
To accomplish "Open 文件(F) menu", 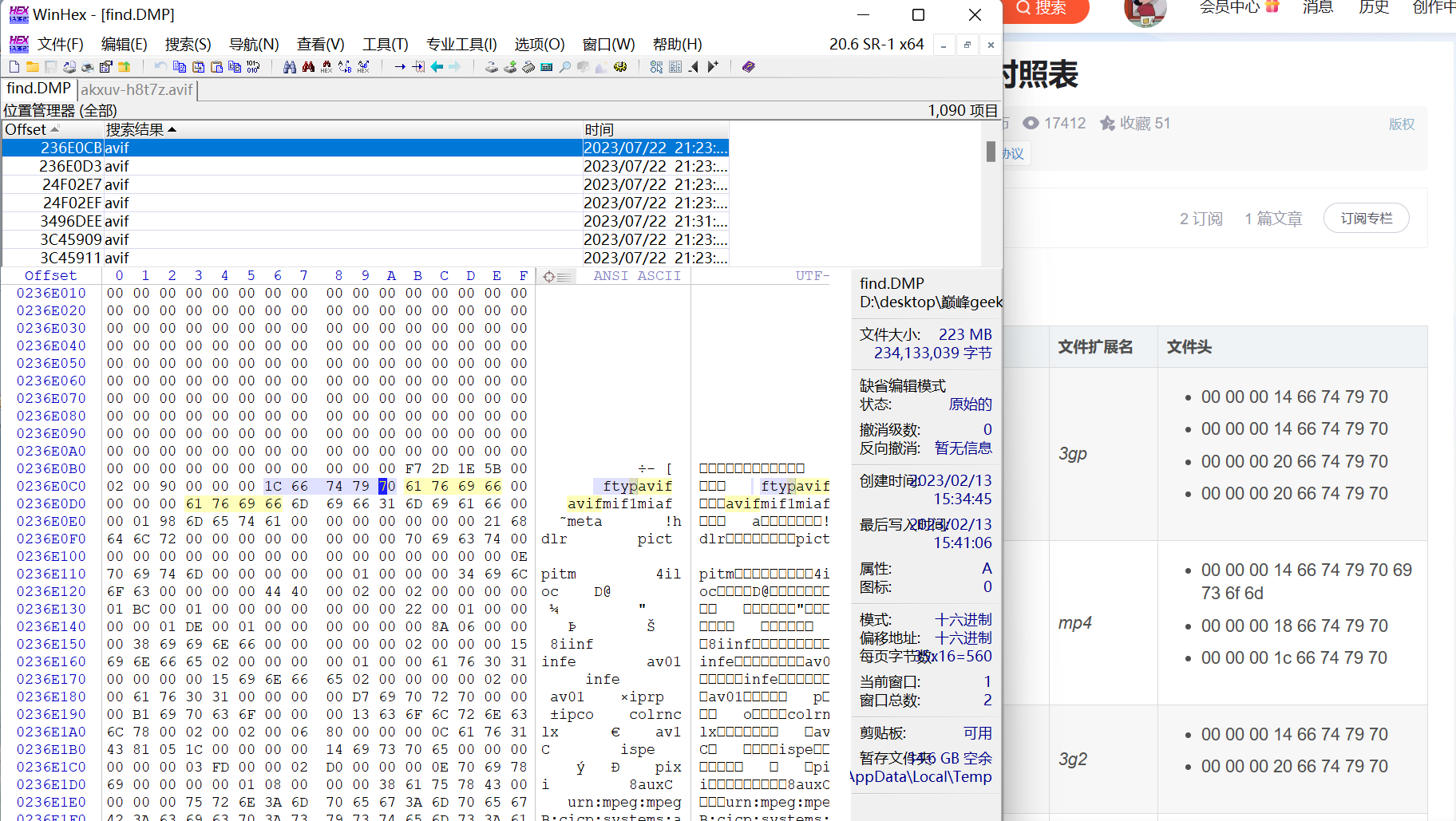I will 60,44.
